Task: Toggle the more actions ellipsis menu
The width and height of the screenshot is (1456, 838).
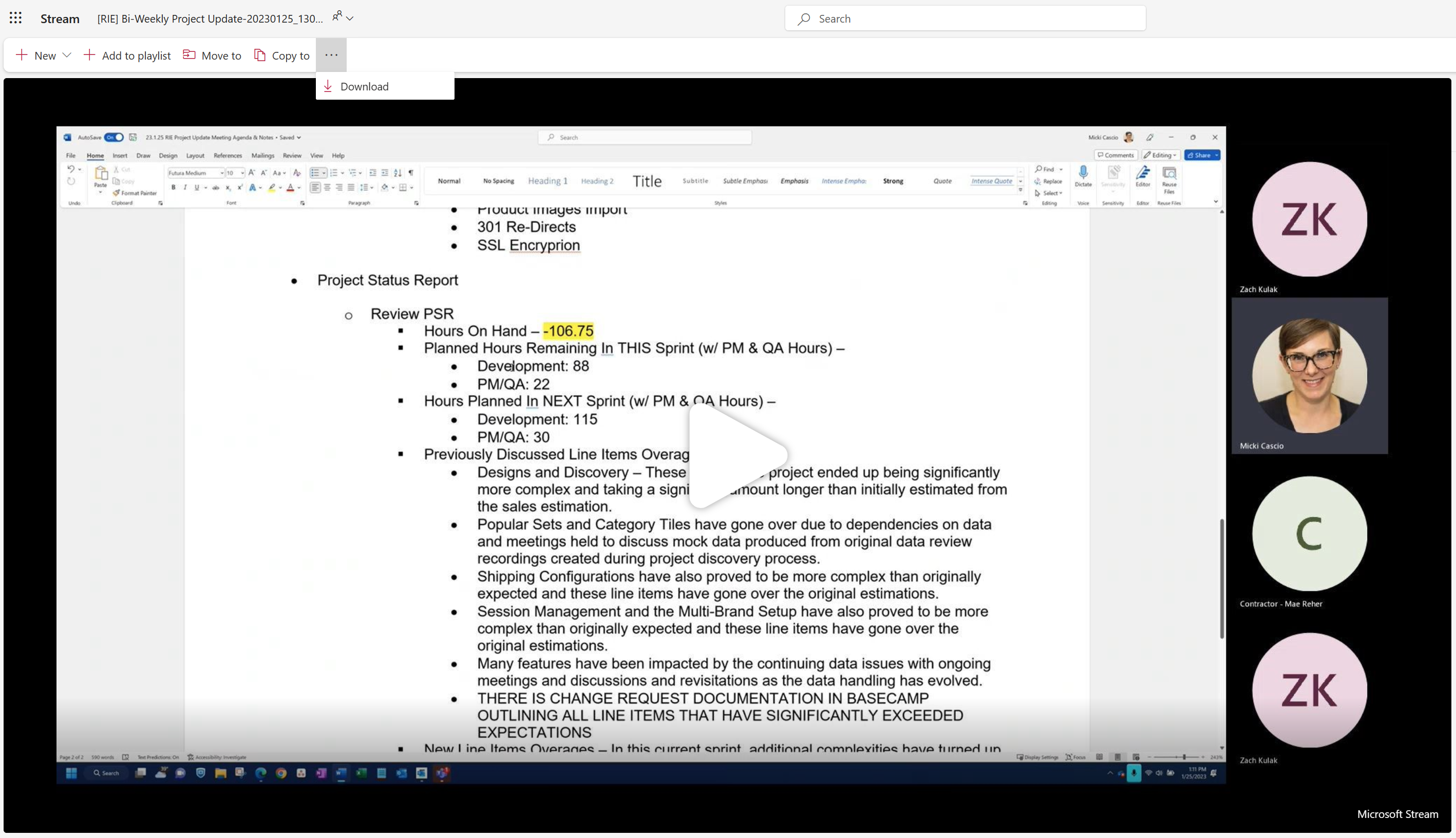Action: click(331, 54)
